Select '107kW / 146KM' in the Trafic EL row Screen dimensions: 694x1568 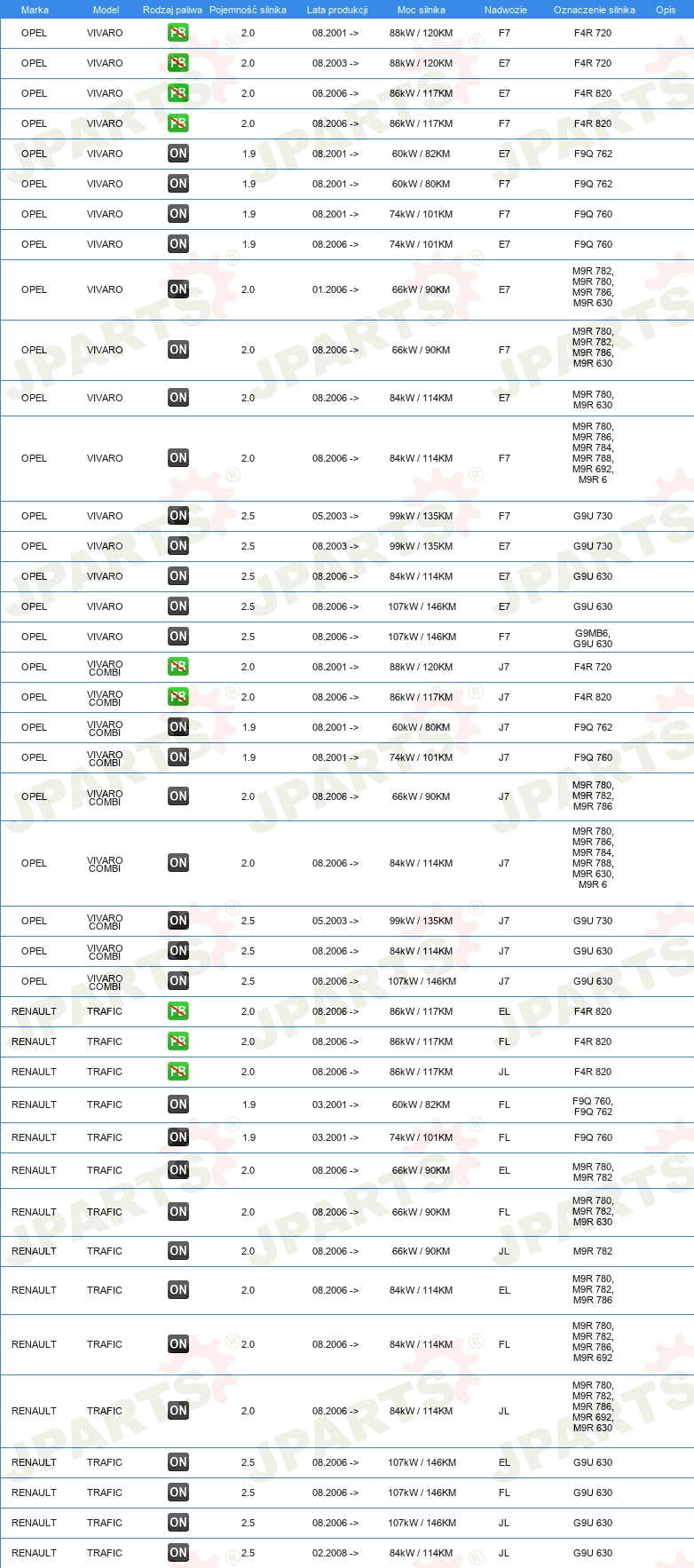[x=422, y=1462]
